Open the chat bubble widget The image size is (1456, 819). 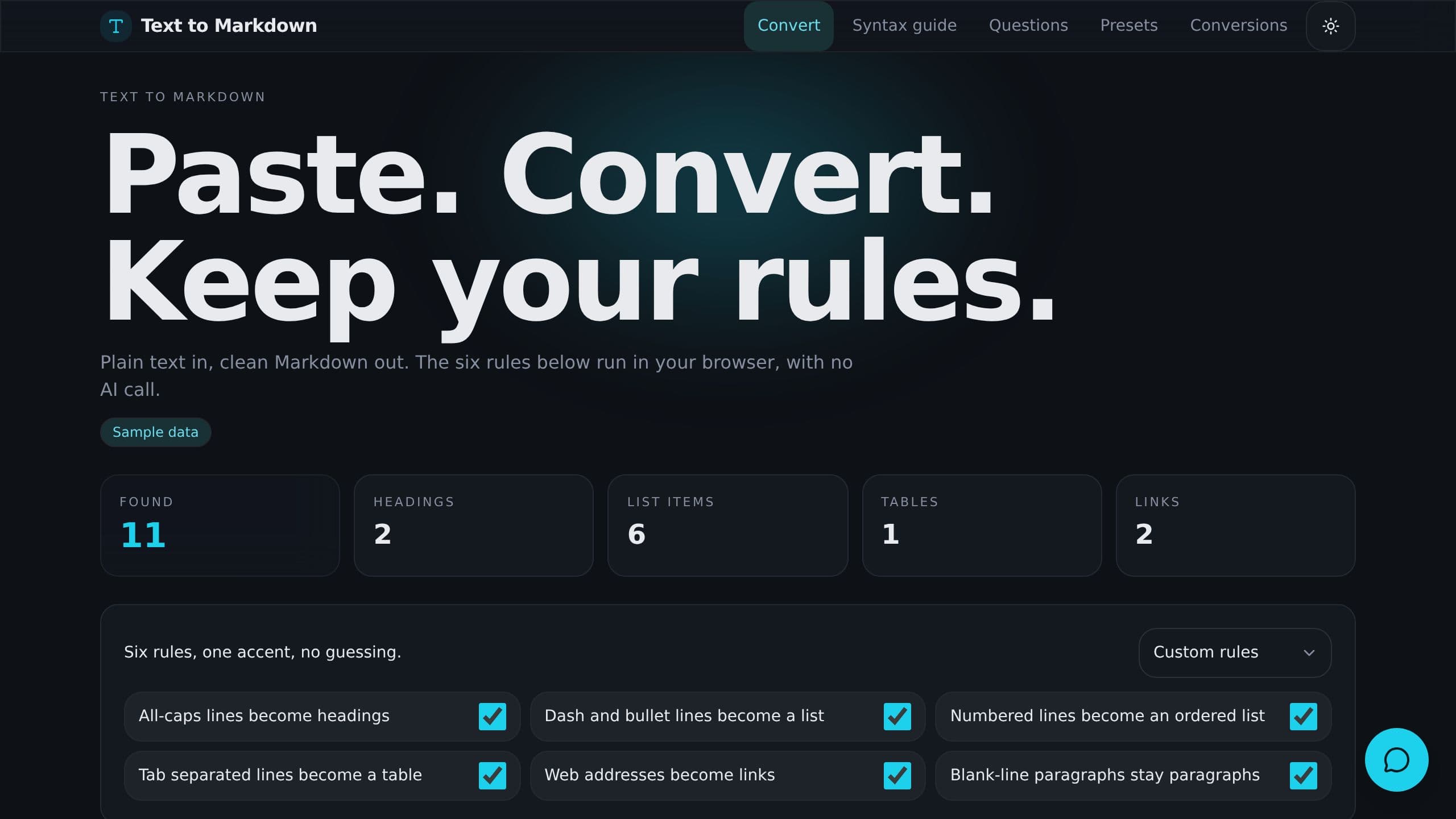click(x=1396, y=759)
